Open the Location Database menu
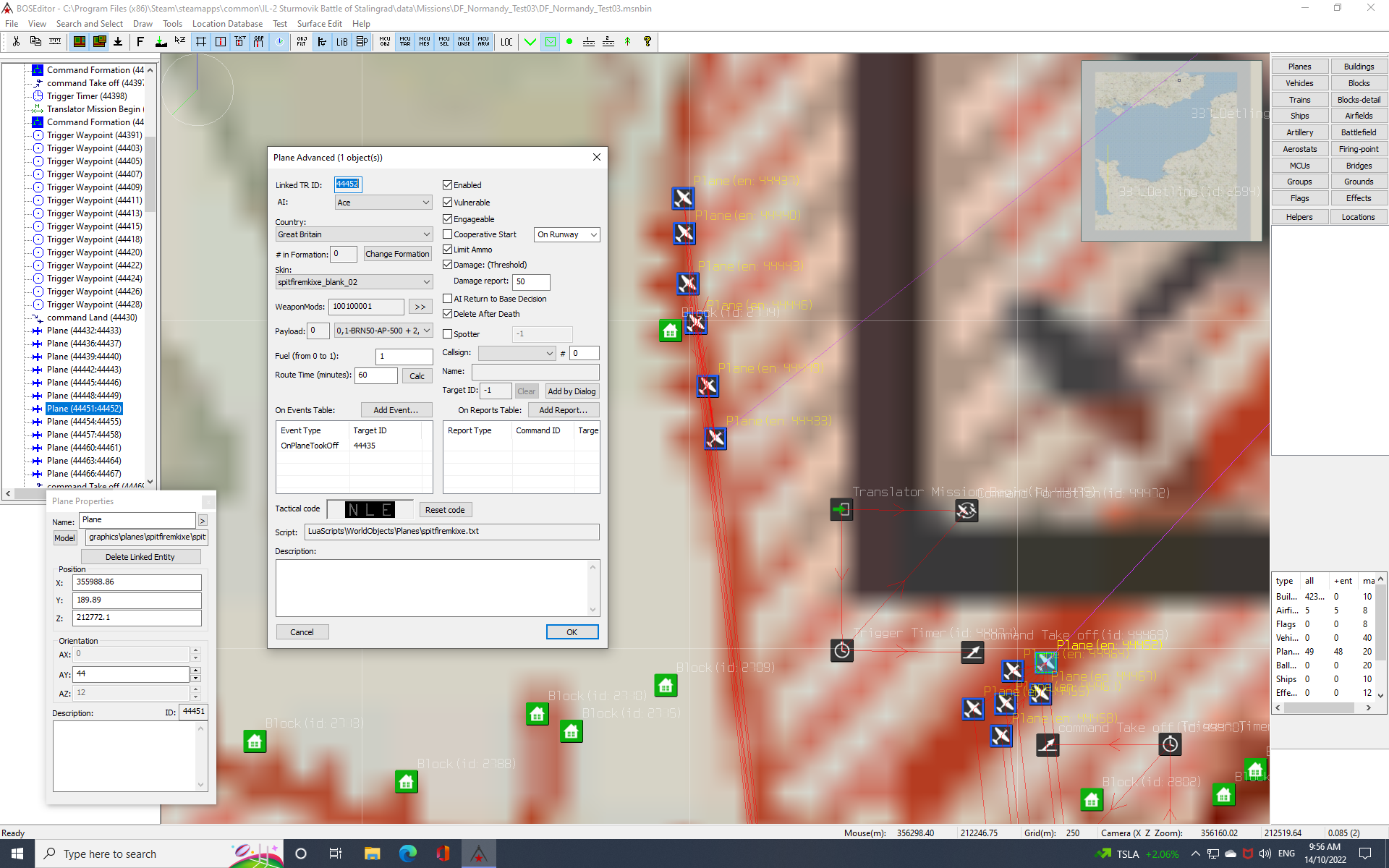The width and height of the screenshot is (1389, 868). [227, 24]
